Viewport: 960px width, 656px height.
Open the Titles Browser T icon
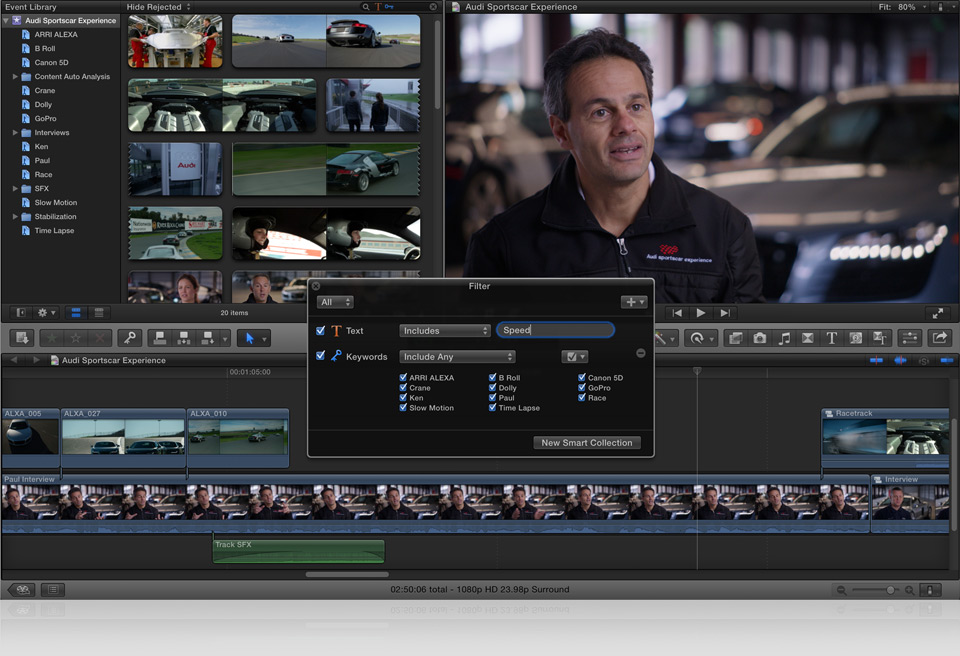831,338
